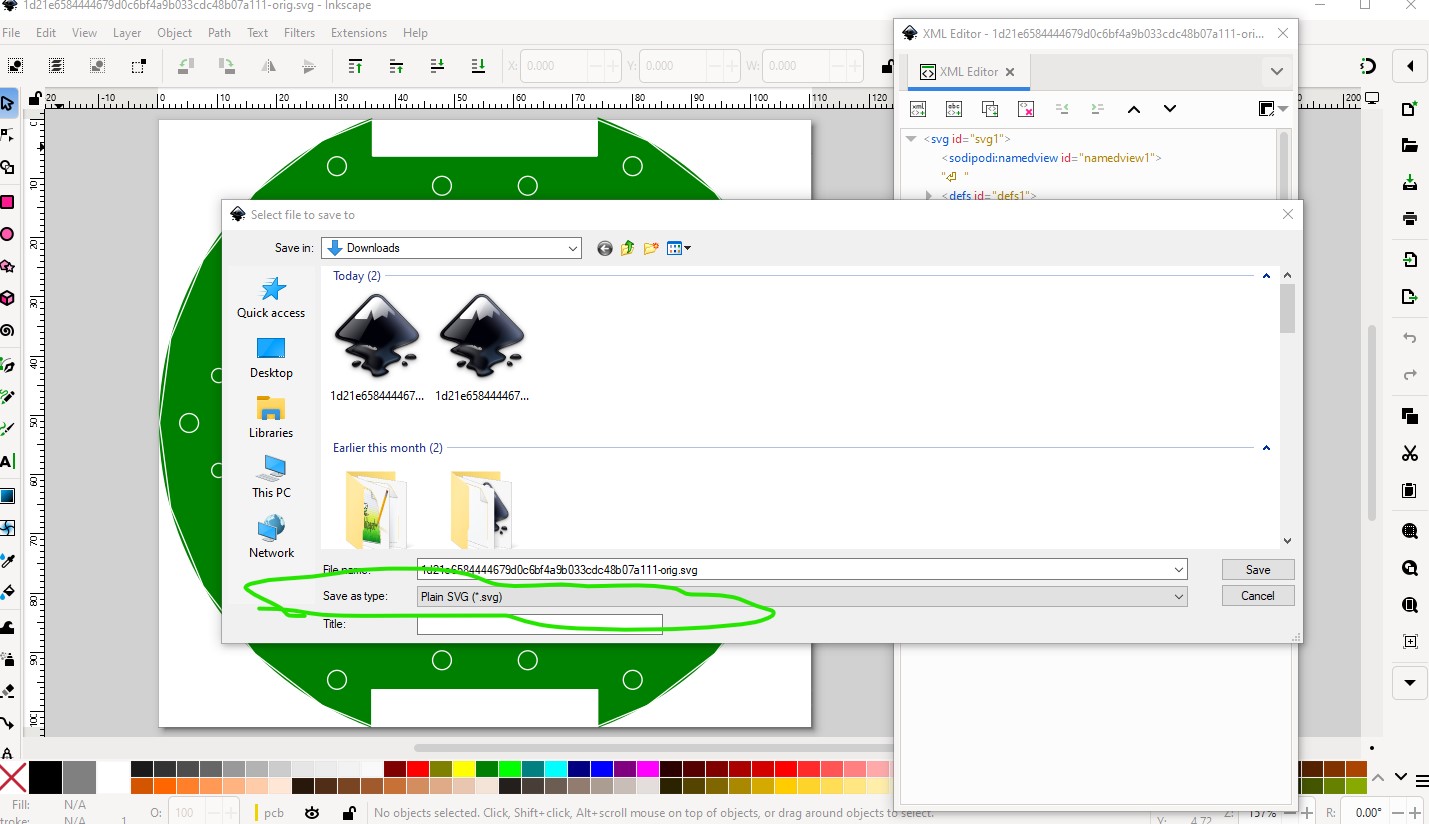Create new folder in save dialog

point(651,248)
